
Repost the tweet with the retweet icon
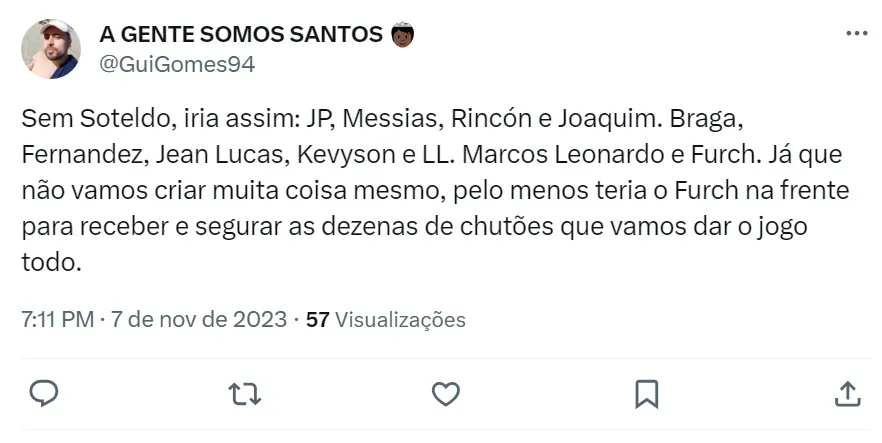(245, 393)
